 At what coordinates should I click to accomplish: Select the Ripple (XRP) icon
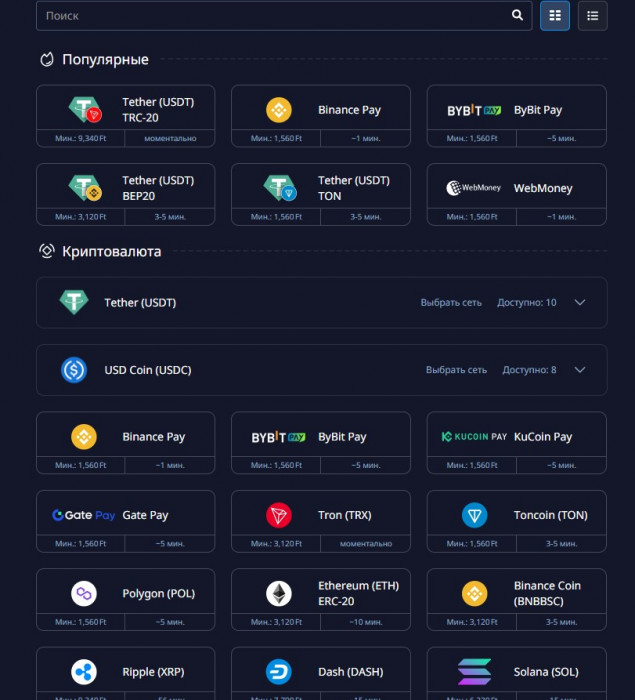tap(84, 672)
